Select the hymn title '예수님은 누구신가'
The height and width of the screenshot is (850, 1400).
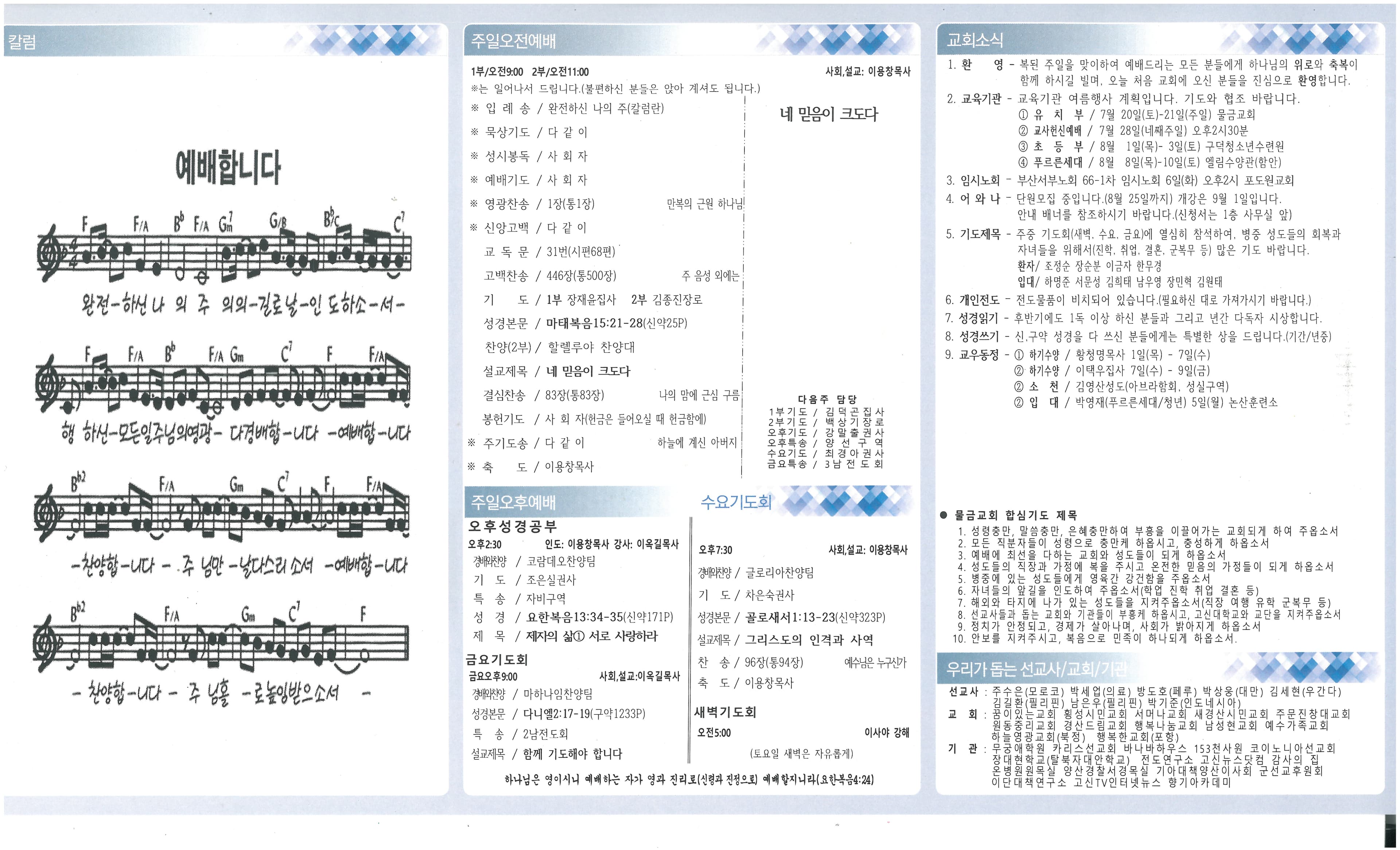[x=876, y=663]
